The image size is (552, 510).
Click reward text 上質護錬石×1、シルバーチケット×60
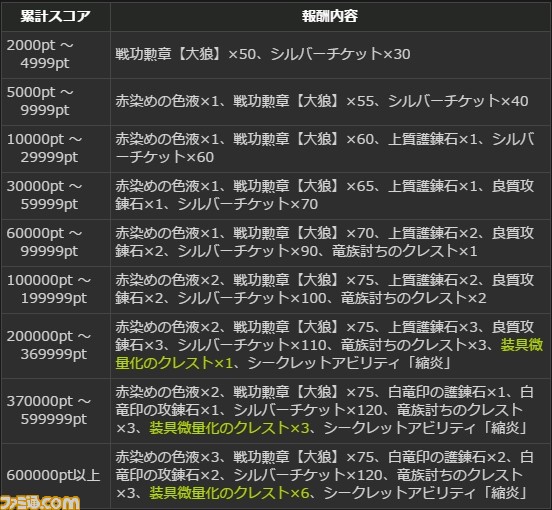pos(325,148)
